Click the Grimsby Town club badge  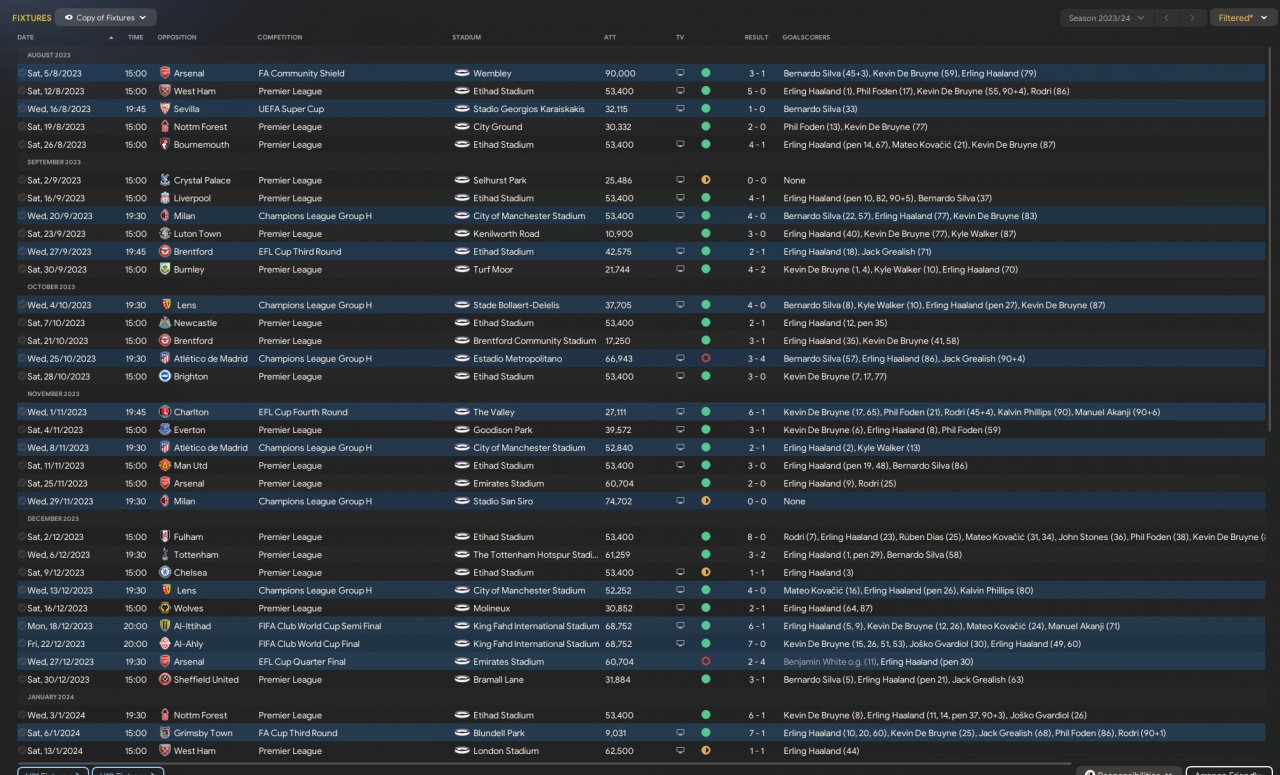pos(165,733)
